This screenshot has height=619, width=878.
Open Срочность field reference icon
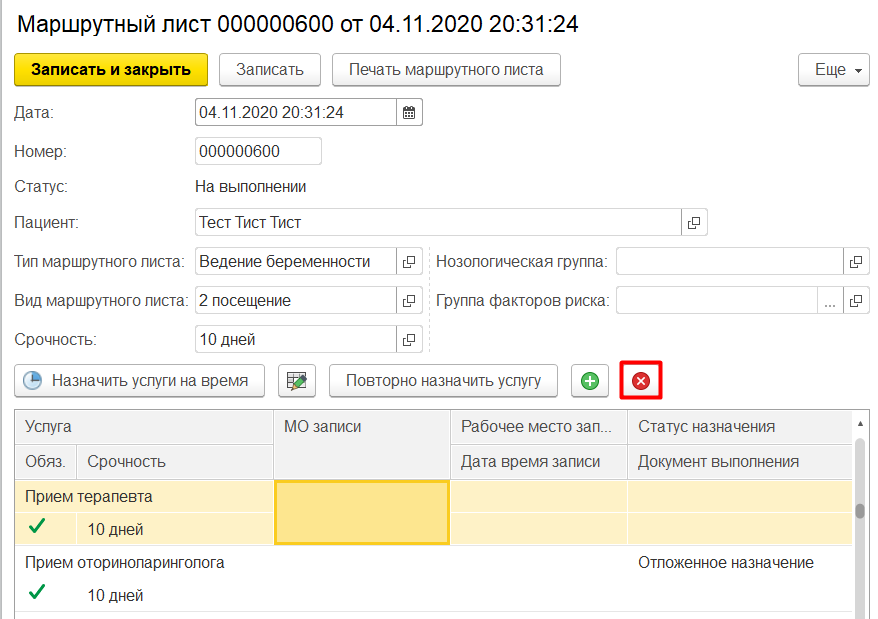(409, 339)
